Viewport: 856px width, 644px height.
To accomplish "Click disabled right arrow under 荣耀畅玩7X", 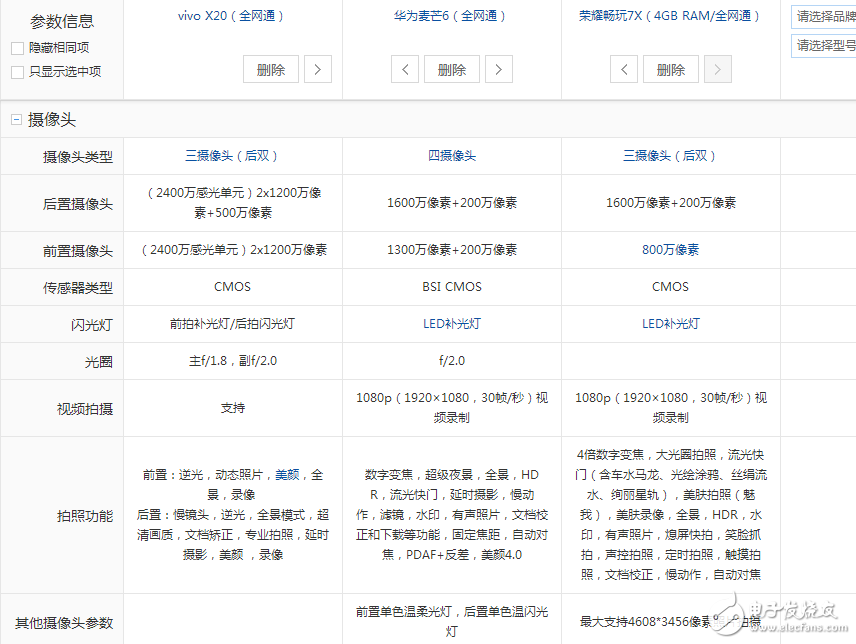I will click(717, 69).
